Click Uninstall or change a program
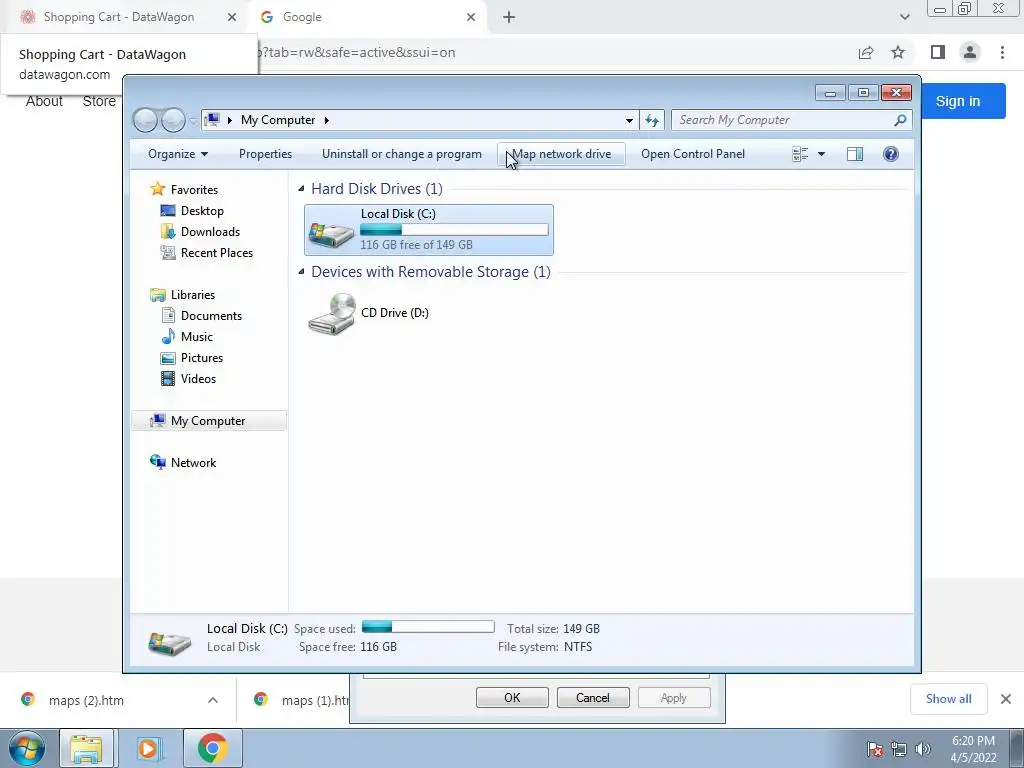The width and height of the screenshot is (1024, 768). click(x=402, y=154)
